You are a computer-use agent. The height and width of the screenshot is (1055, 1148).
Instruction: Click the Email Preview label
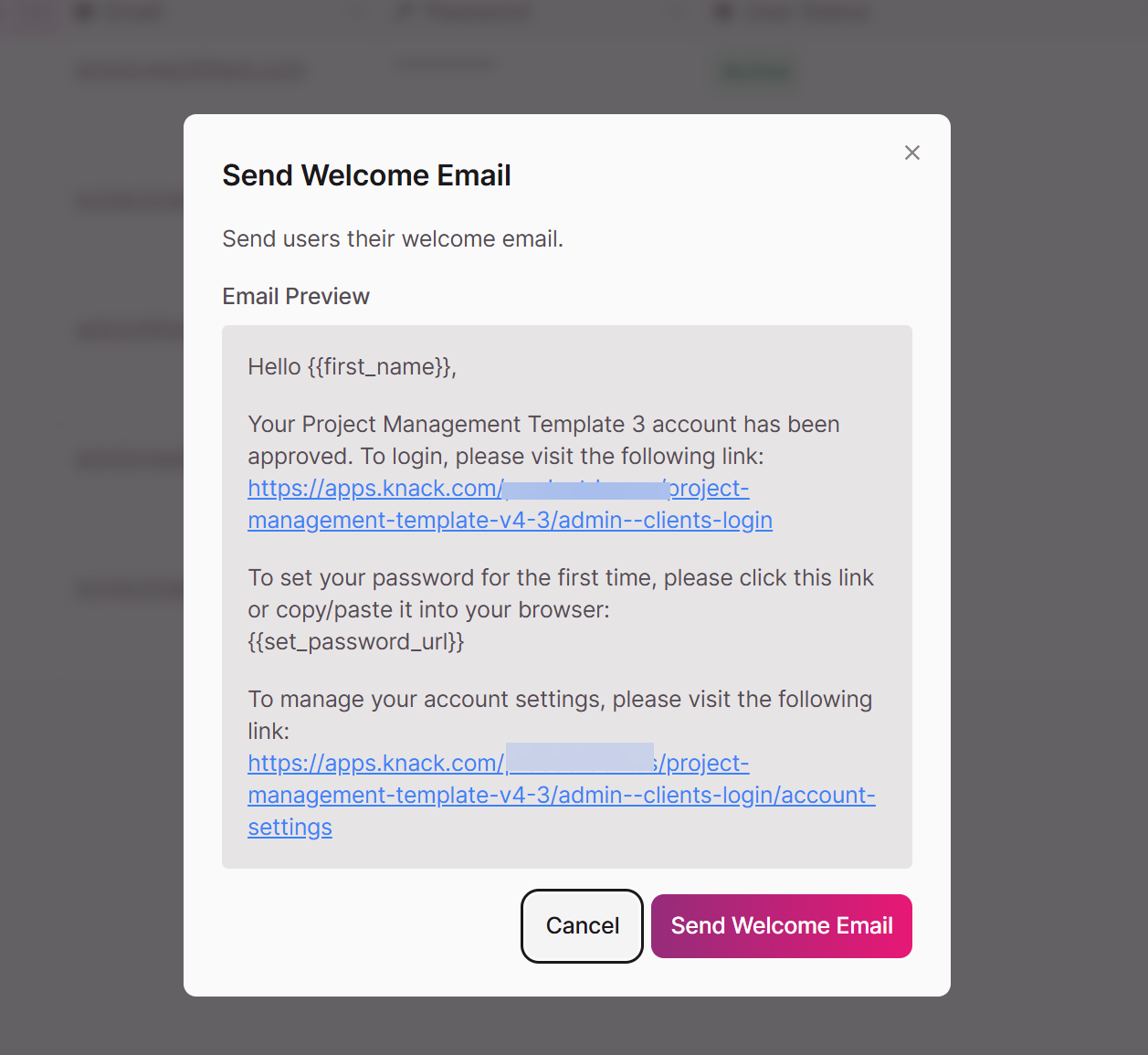tap(296, 297)
